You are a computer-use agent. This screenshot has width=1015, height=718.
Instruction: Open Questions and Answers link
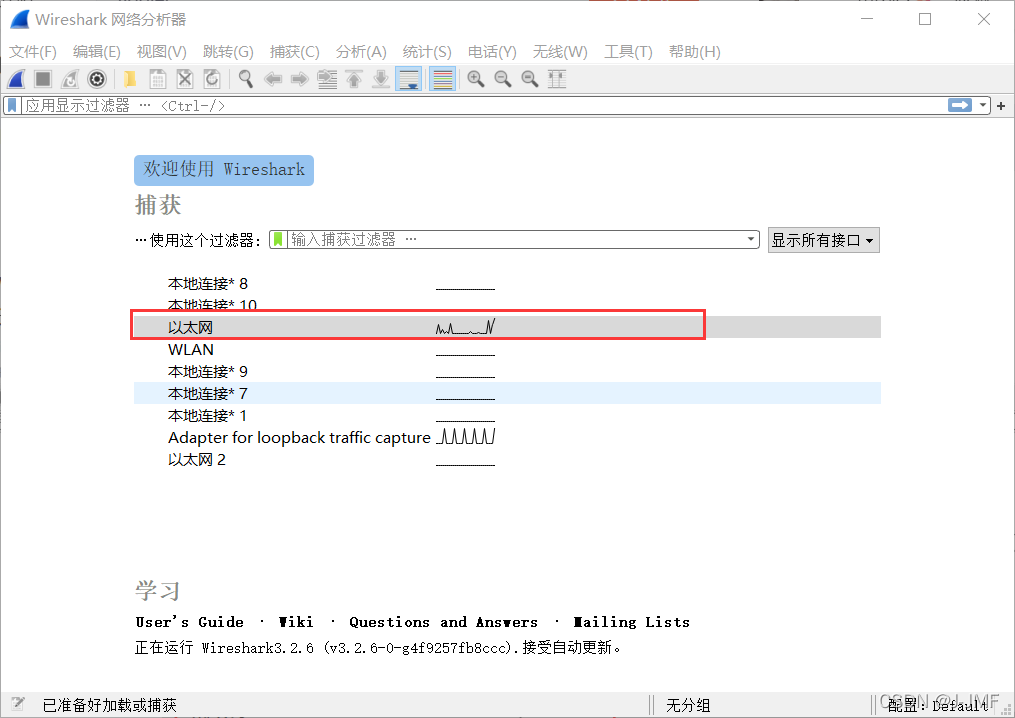[x=443, y=622]
